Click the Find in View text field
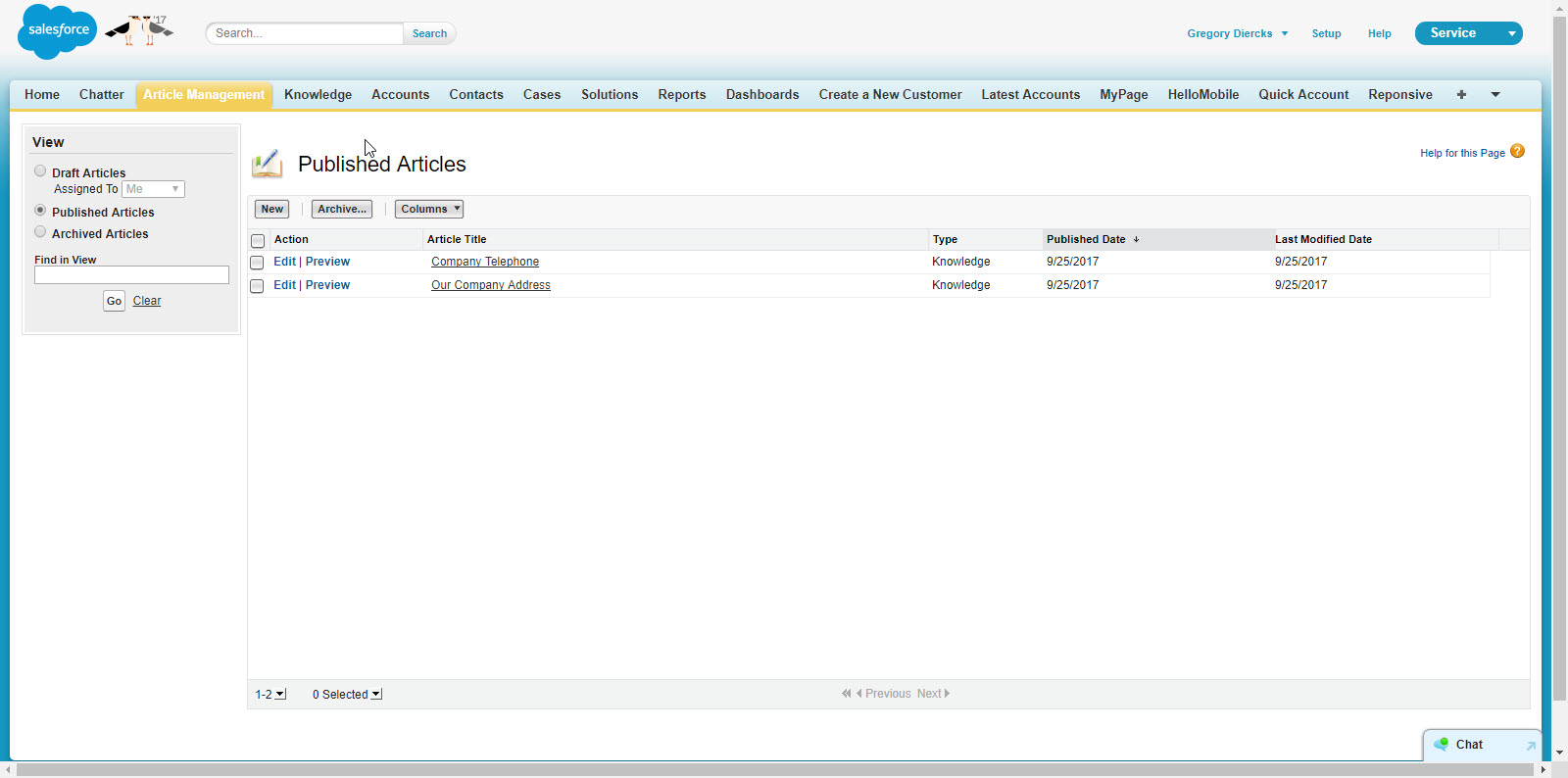This screenshot has height=778, width=1568. pos(131,275)
